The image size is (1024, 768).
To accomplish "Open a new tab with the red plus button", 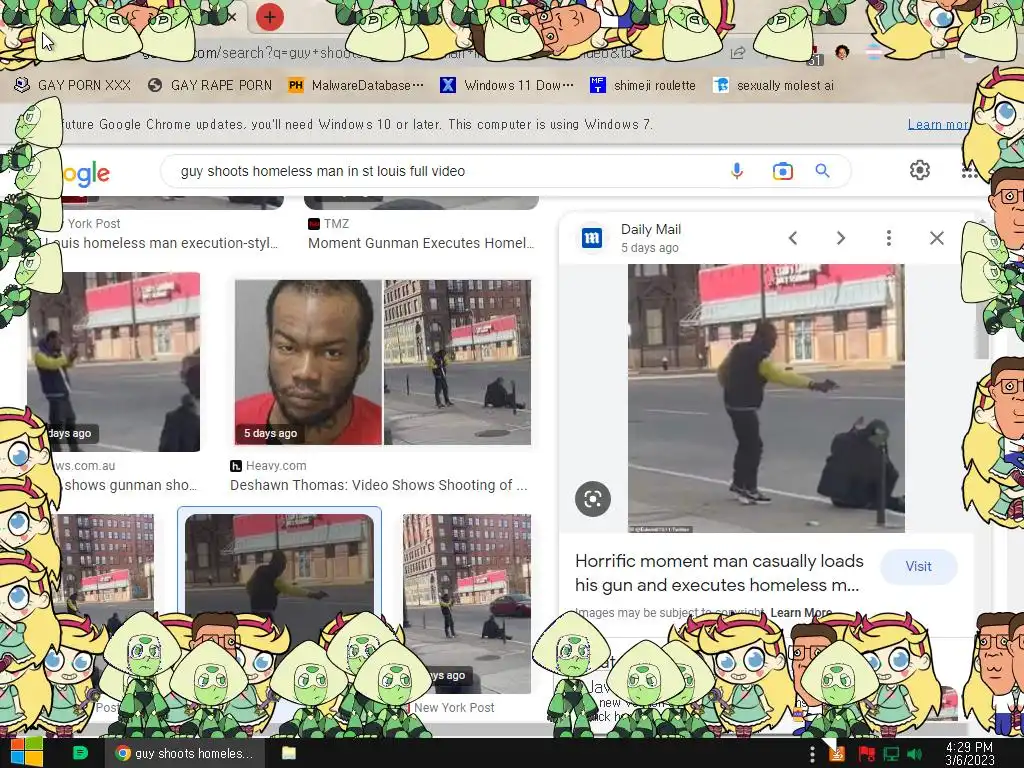I will coord(269,18).
